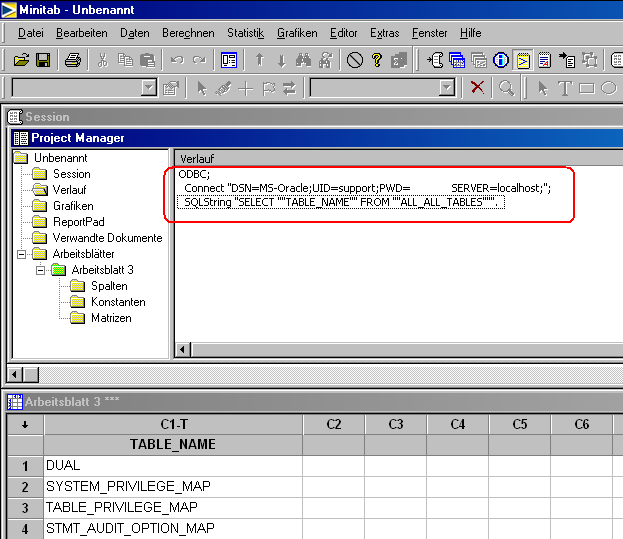Select the Rectangle drawing tool
The width and height of the screenshot is (623, 539).
point(587,88)
